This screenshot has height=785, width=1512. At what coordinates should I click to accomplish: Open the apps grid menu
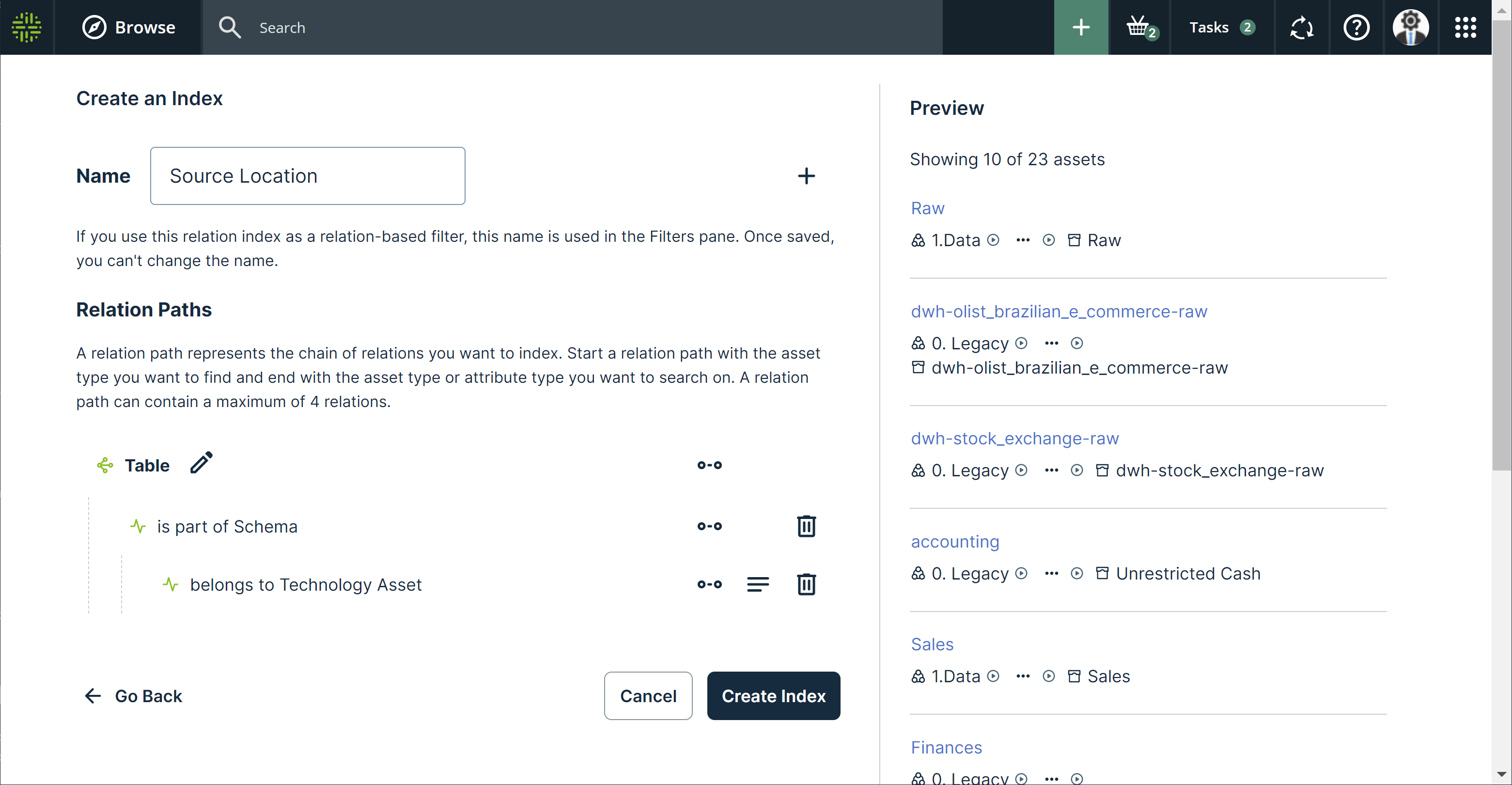pyautogui.click(x=1465, y=27)
